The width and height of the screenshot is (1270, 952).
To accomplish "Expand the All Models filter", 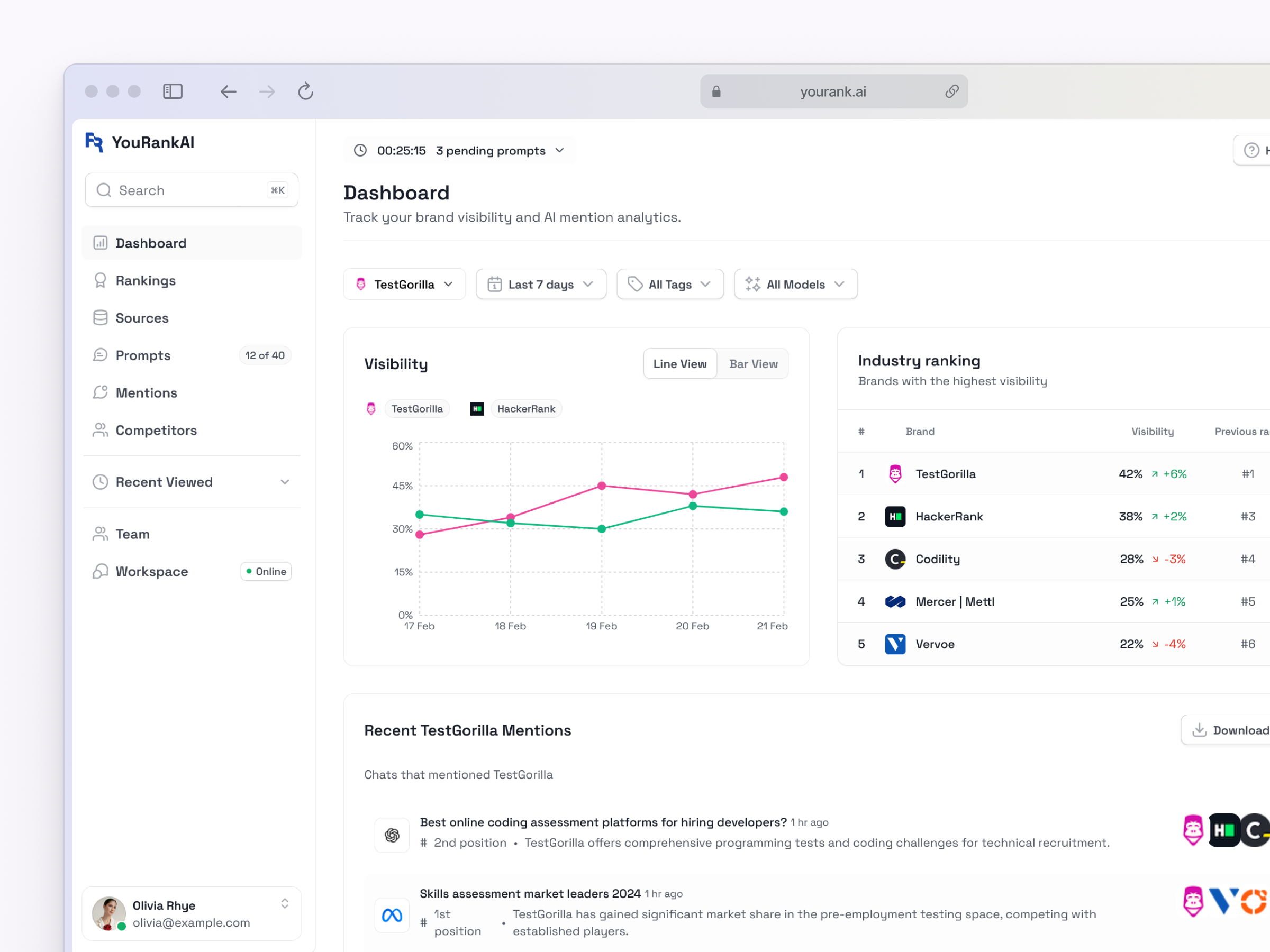I will 795,283.
